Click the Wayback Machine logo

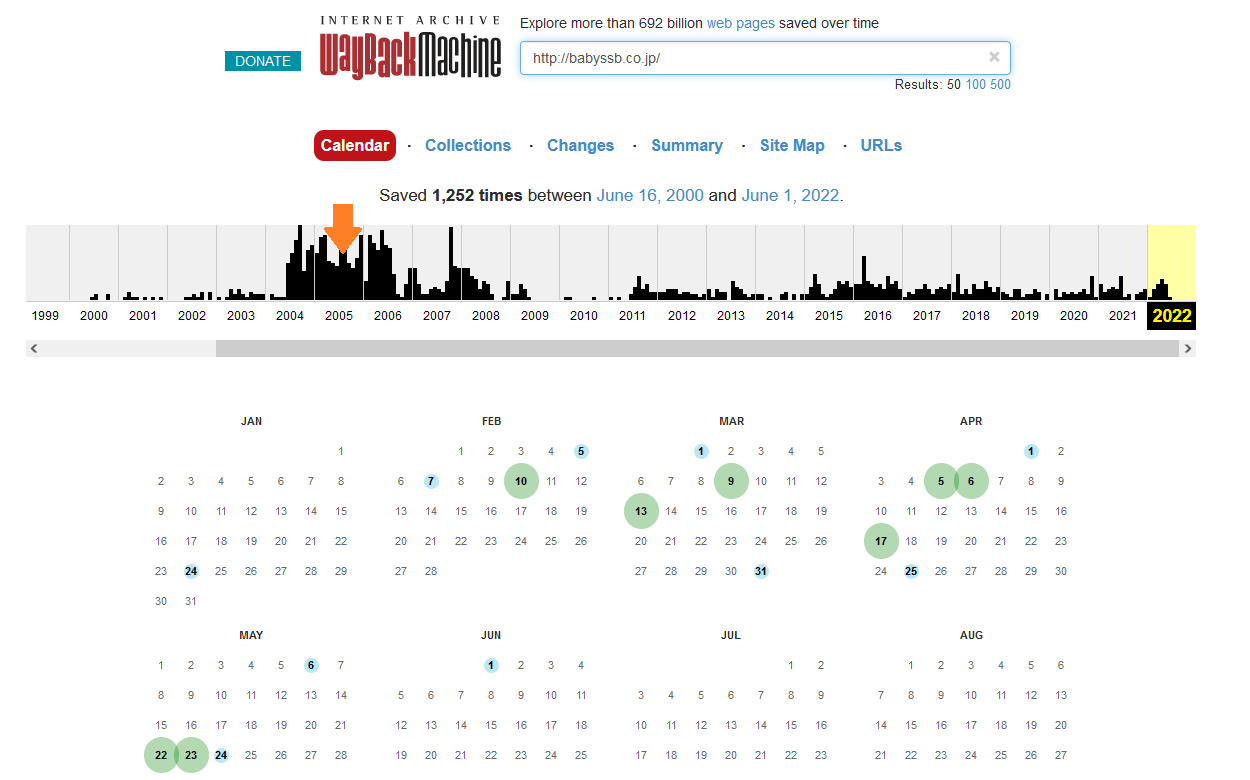point(410,48)
